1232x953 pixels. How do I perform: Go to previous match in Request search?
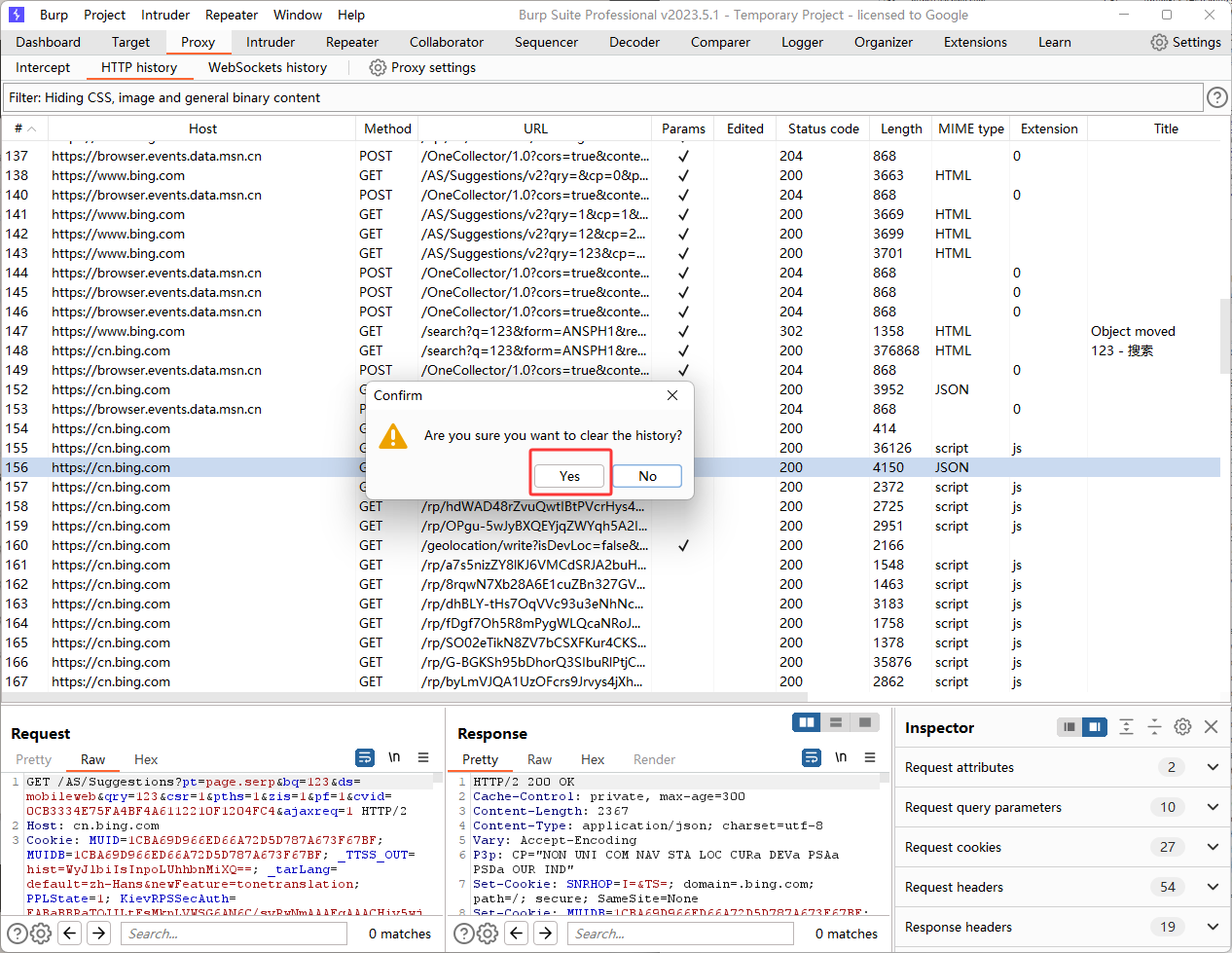click(x=70, y=934)
